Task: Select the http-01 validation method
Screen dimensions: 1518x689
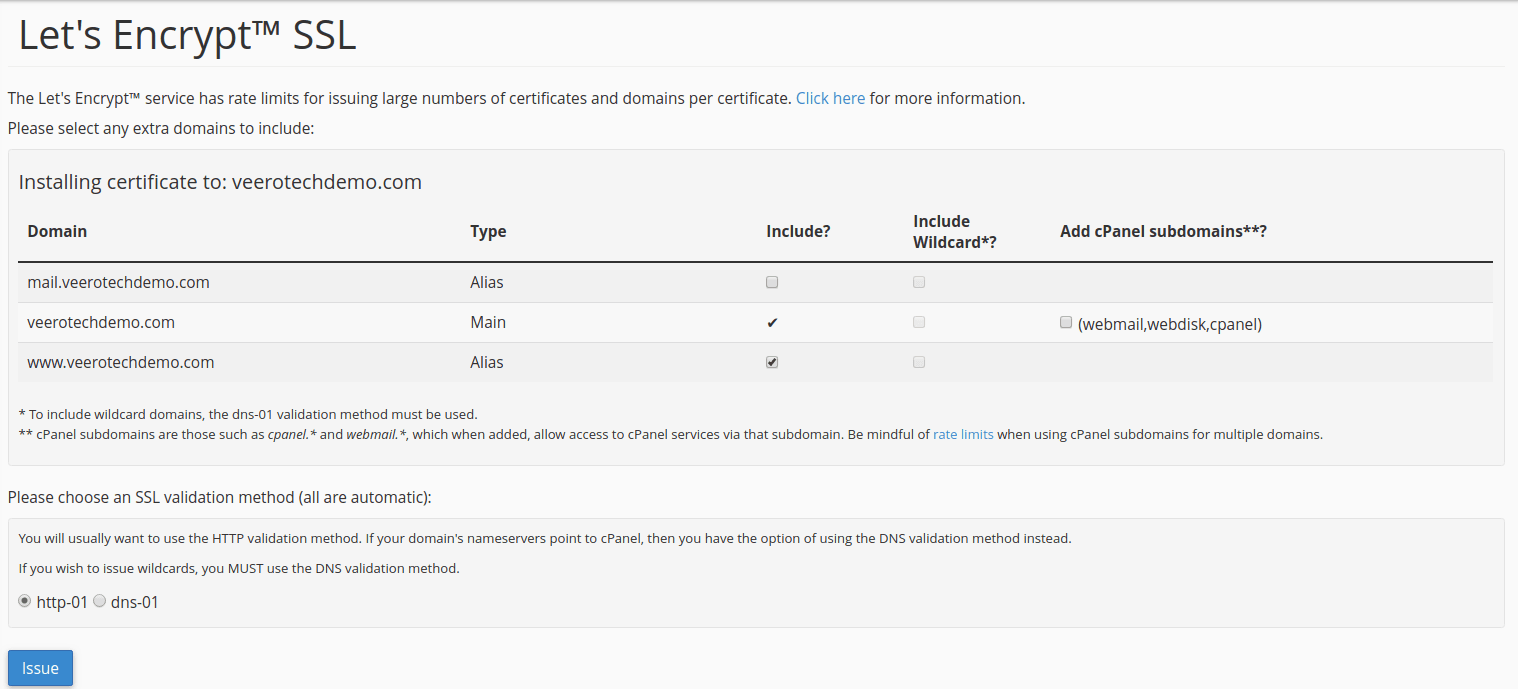Action: (x=25, y=600)
